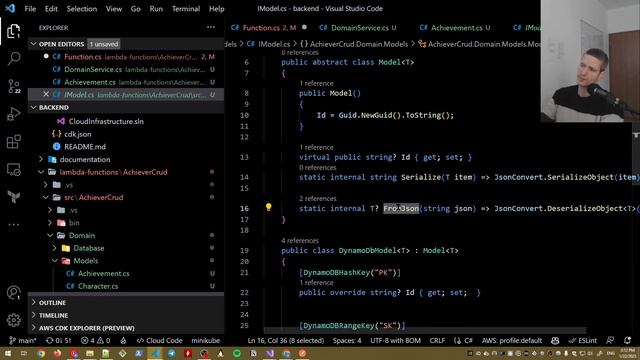Switch to the Function.cs editor tab
Viewport: 640px width, 360px height.
tap(269, 28)
